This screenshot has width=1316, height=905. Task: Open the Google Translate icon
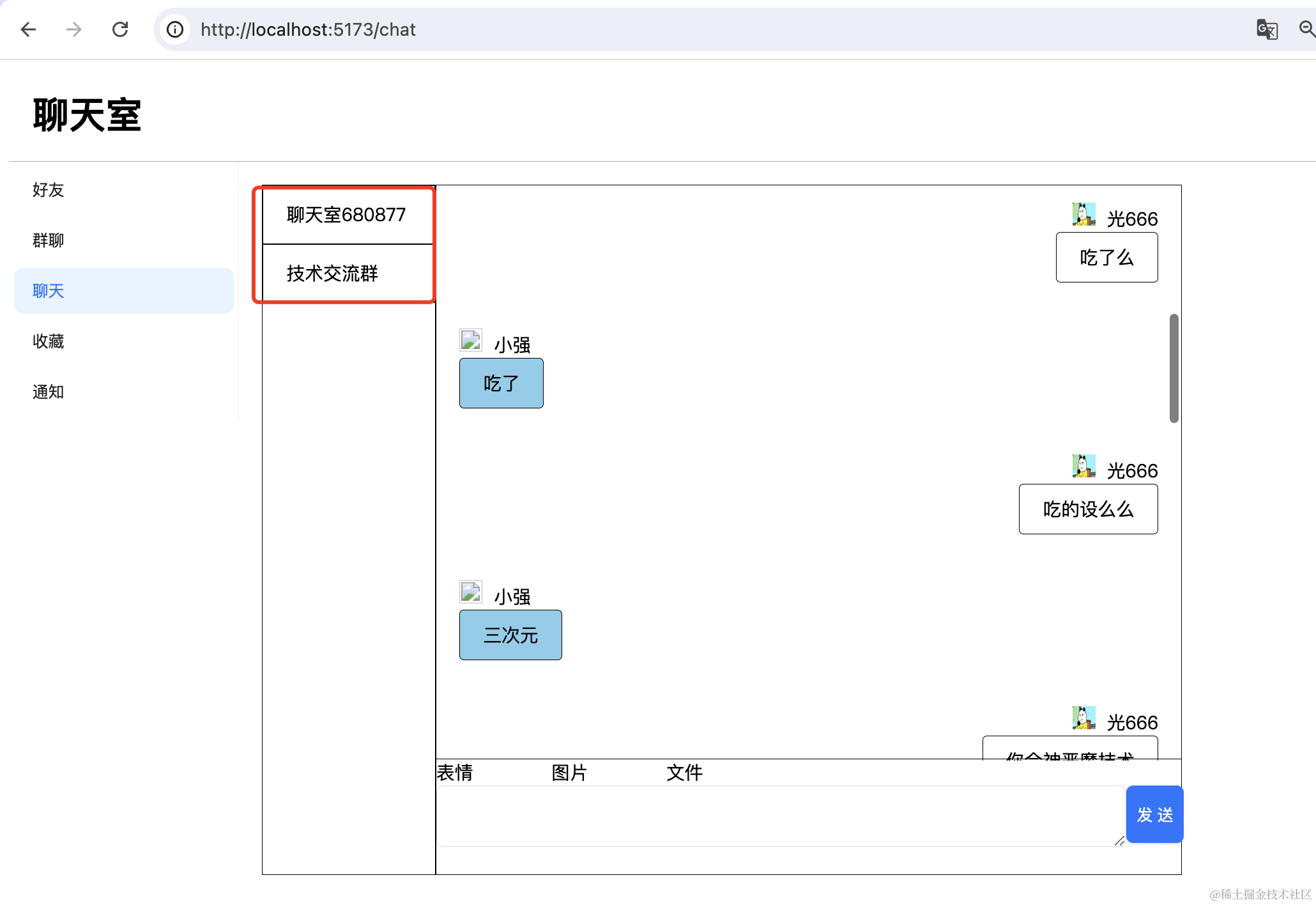1266,29
